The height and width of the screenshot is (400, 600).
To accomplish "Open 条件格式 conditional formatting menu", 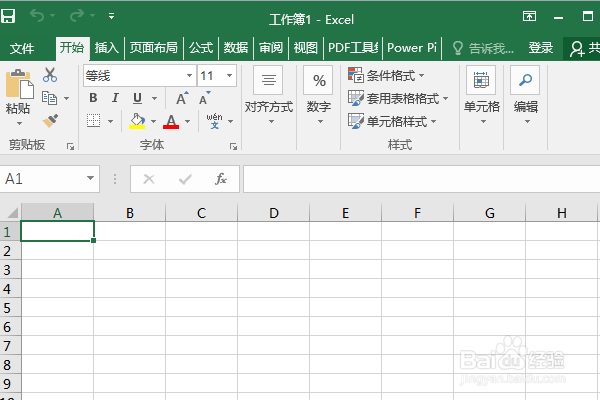I will coord(386,75).
